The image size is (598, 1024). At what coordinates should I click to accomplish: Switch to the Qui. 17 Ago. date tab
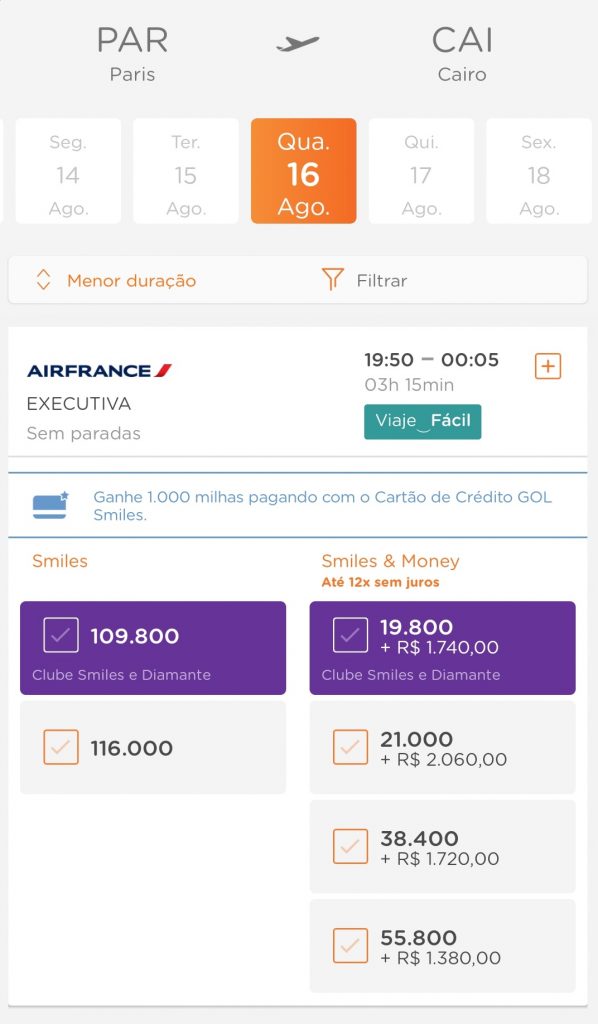[x=421, y=170]
